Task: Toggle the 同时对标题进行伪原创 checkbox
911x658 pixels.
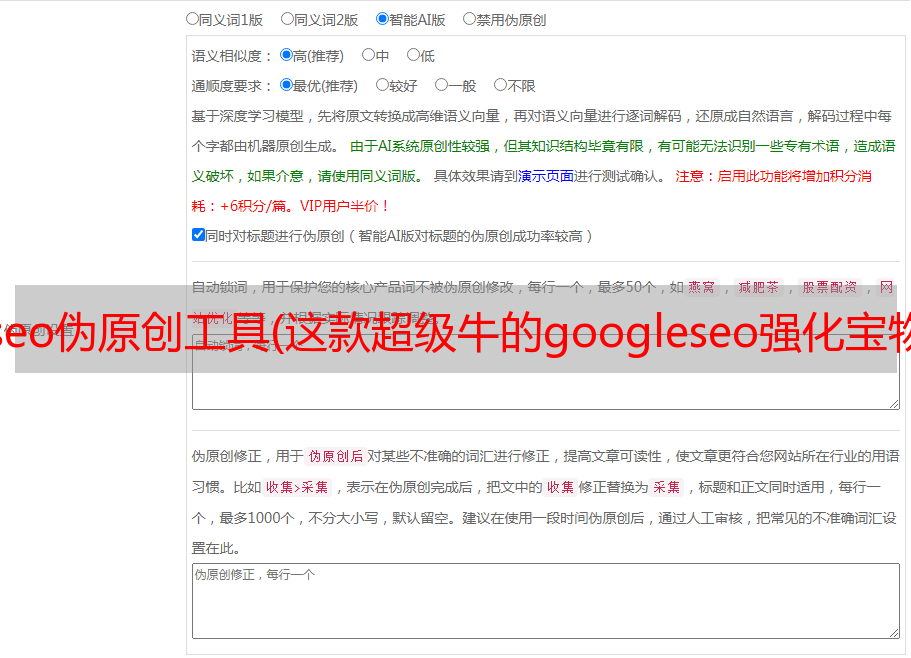Action: click(x=198, y=235)
